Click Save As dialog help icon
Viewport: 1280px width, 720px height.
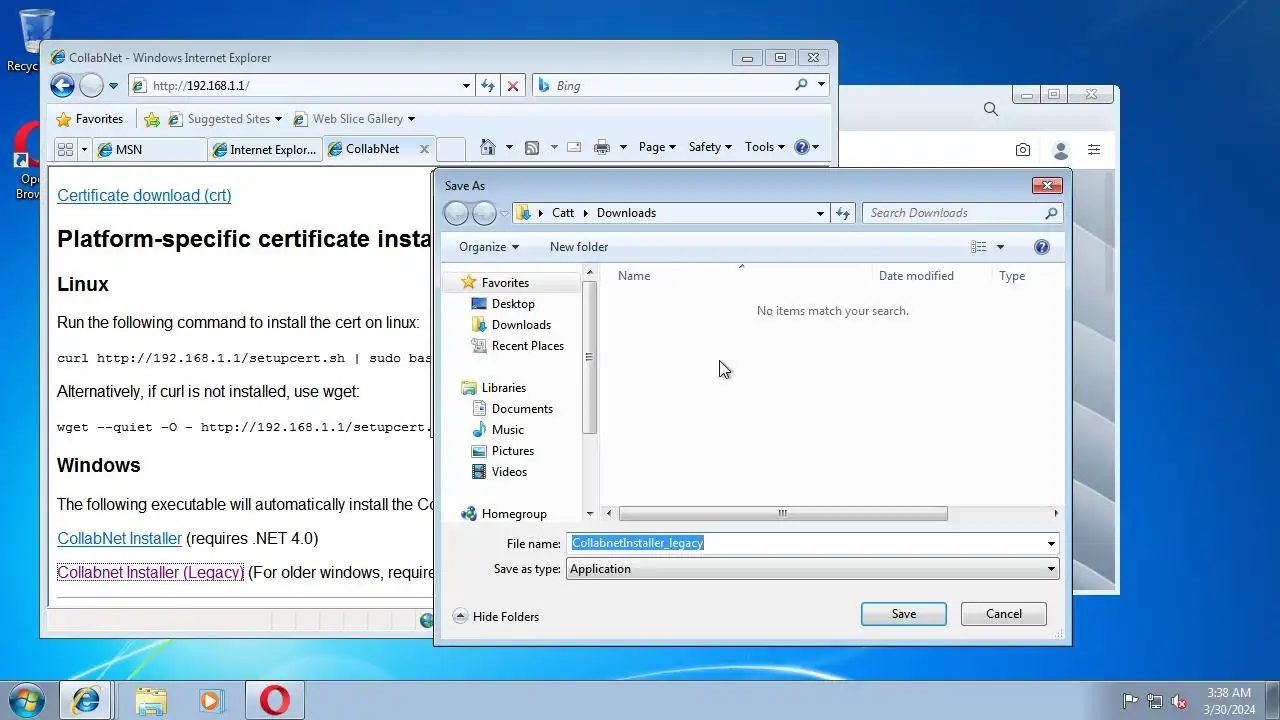pos(1042,247)
